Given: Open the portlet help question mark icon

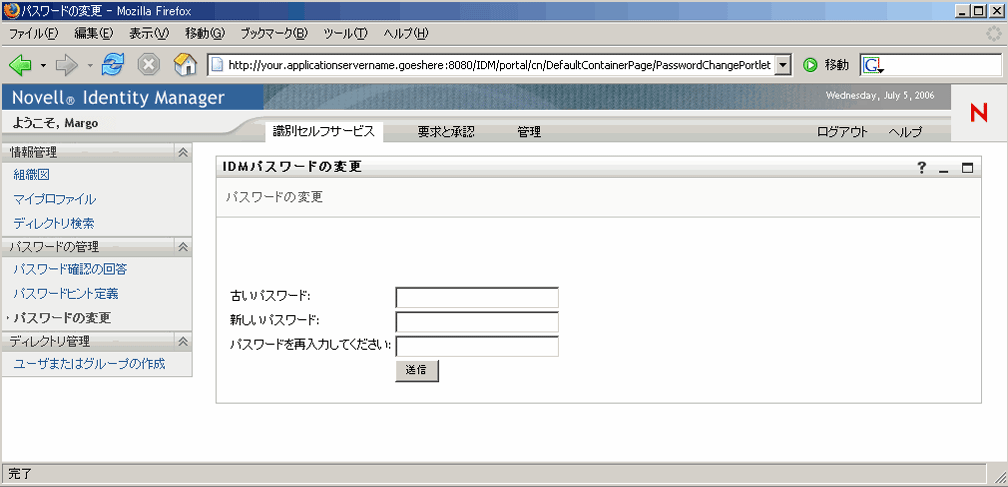Looking at the screenshot, I should [x=922, y=168].
